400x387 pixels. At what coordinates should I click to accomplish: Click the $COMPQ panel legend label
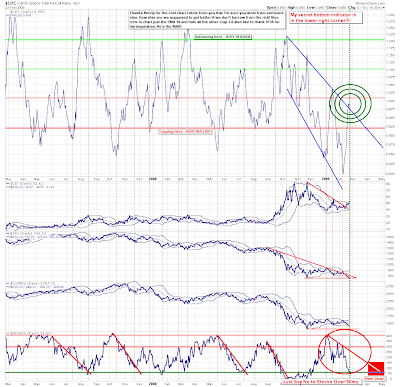tap(30, 284)
